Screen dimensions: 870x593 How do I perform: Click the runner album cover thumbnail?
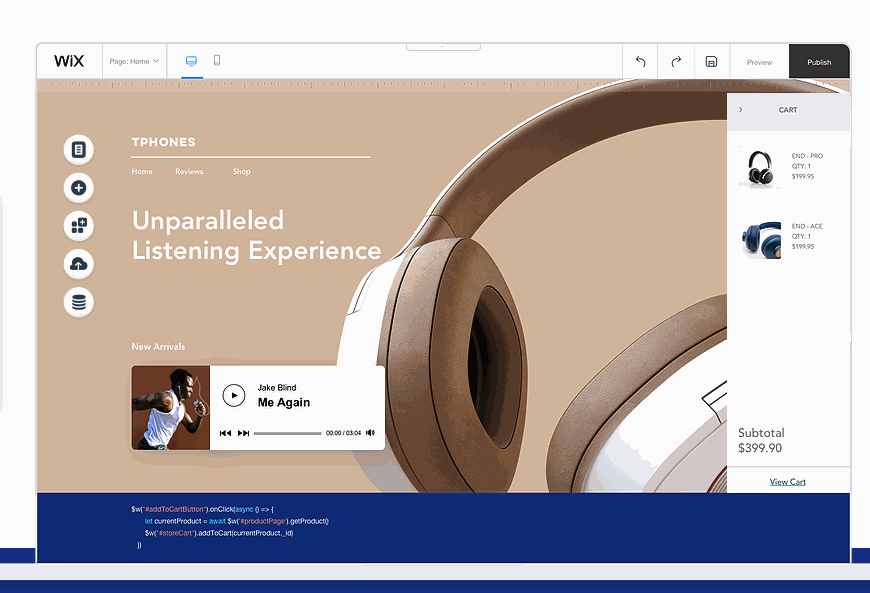tap(171, 408)
